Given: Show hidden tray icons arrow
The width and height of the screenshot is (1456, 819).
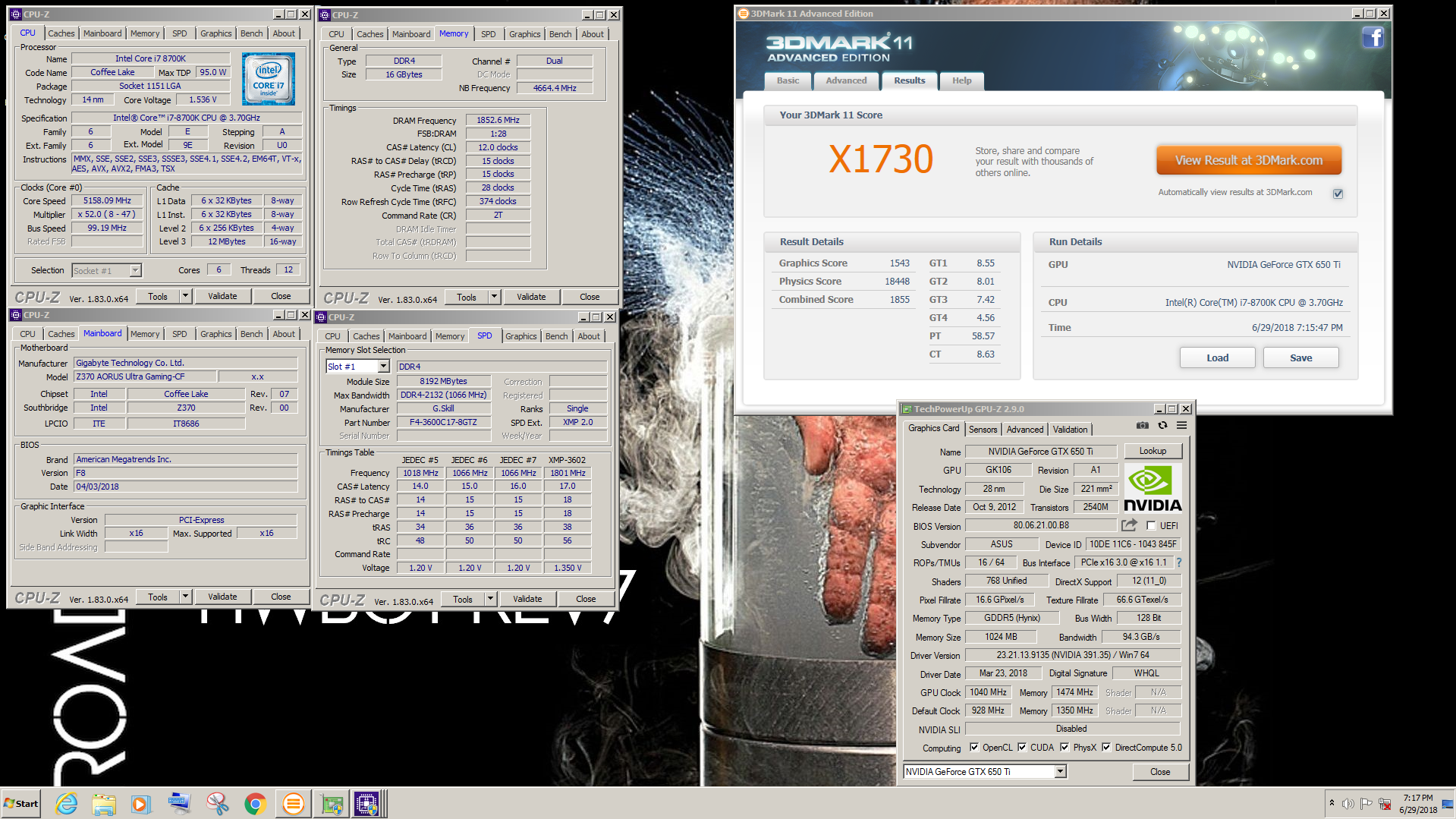Looking at the screenshot, I should (1332, 803).
